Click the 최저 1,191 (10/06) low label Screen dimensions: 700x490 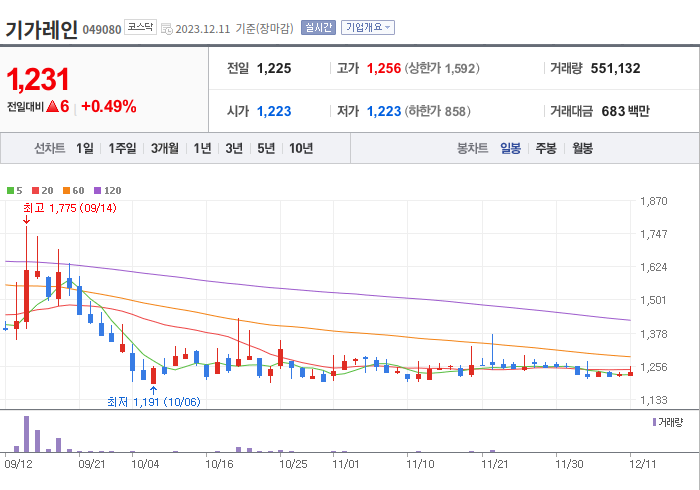(x=154, y=402)
